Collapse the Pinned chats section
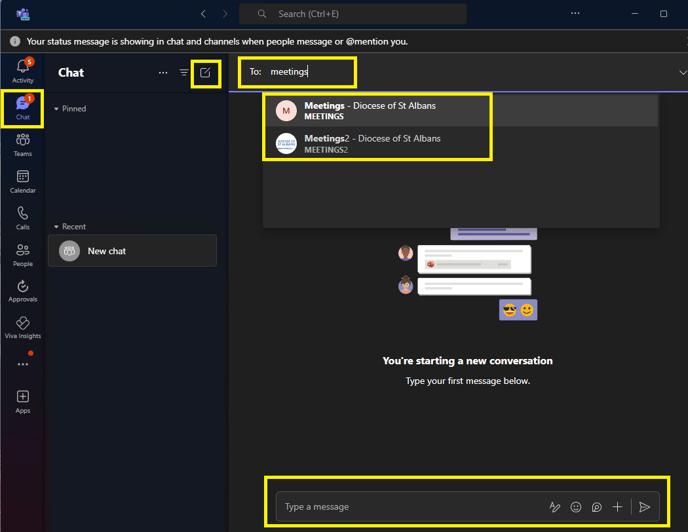 [70, 108]
